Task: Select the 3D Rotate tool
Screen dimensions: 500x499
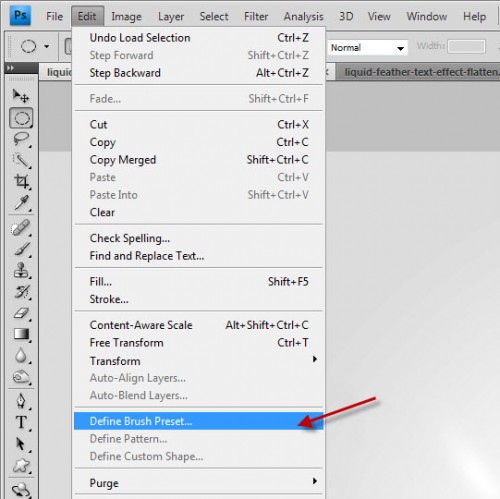Action: pyautogui.click(x=21, y=490)
